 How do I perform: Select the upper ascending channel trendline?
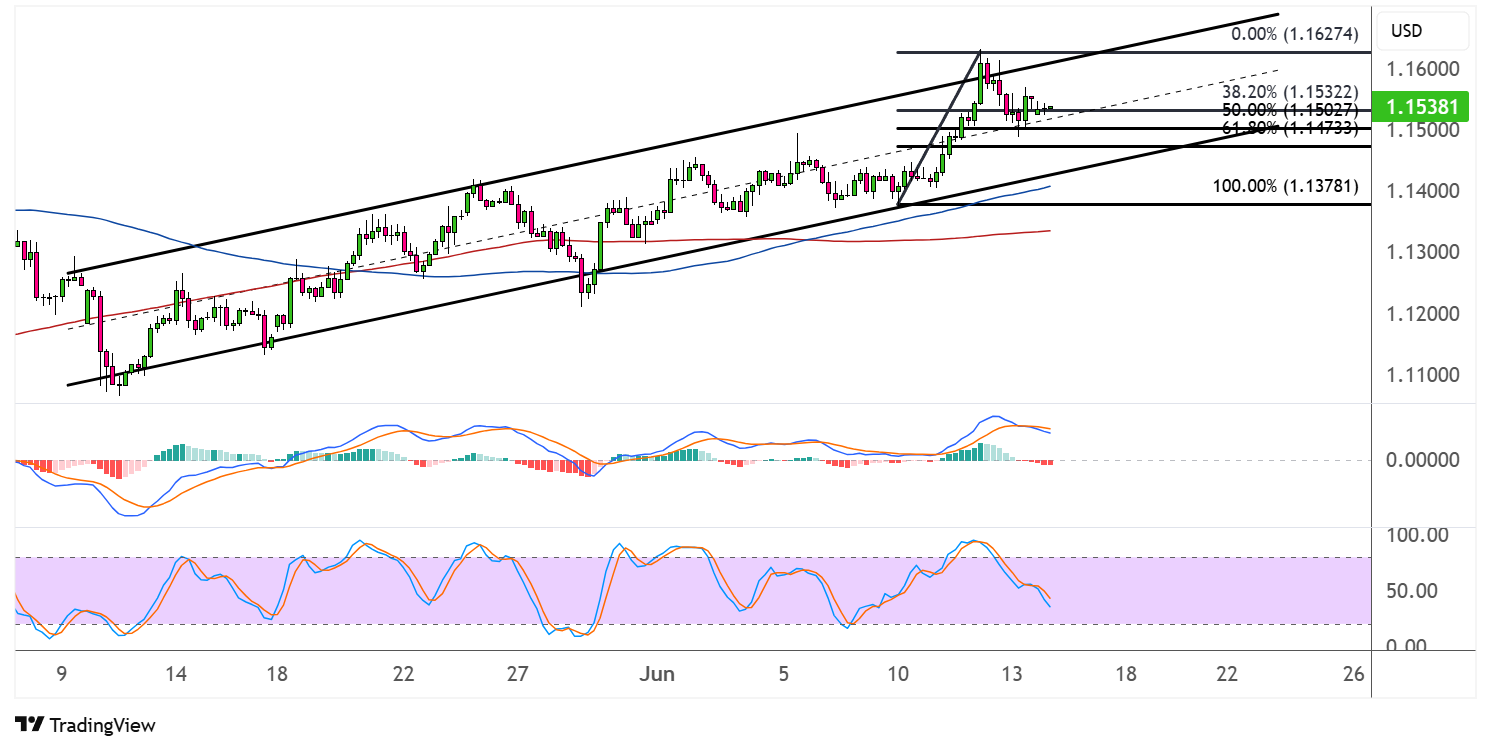672,143
